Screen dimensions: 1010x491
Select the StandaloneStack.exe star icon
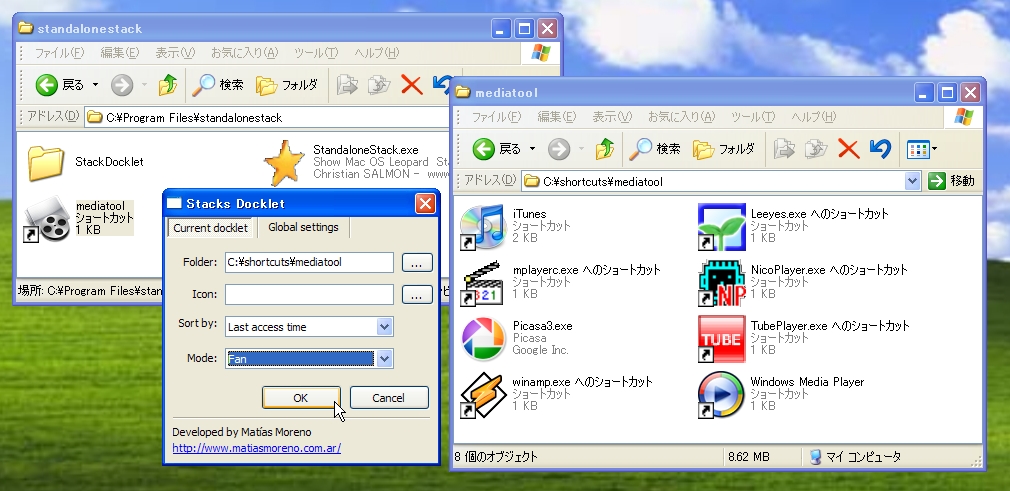283,162
